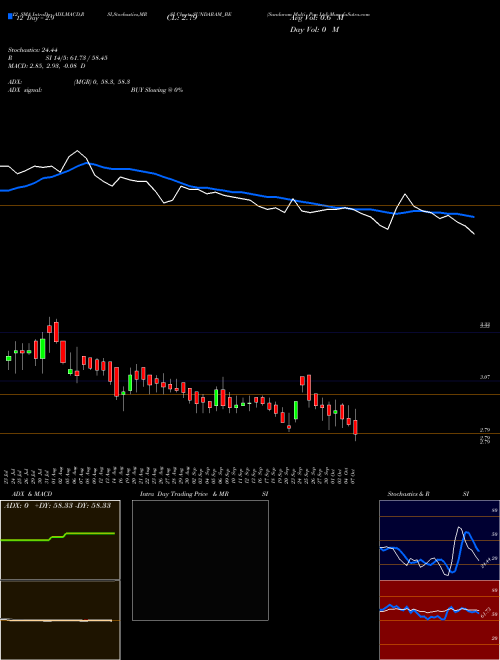Click the last red candlestick on the chart

pyautogui.click(x=355, y=427)
